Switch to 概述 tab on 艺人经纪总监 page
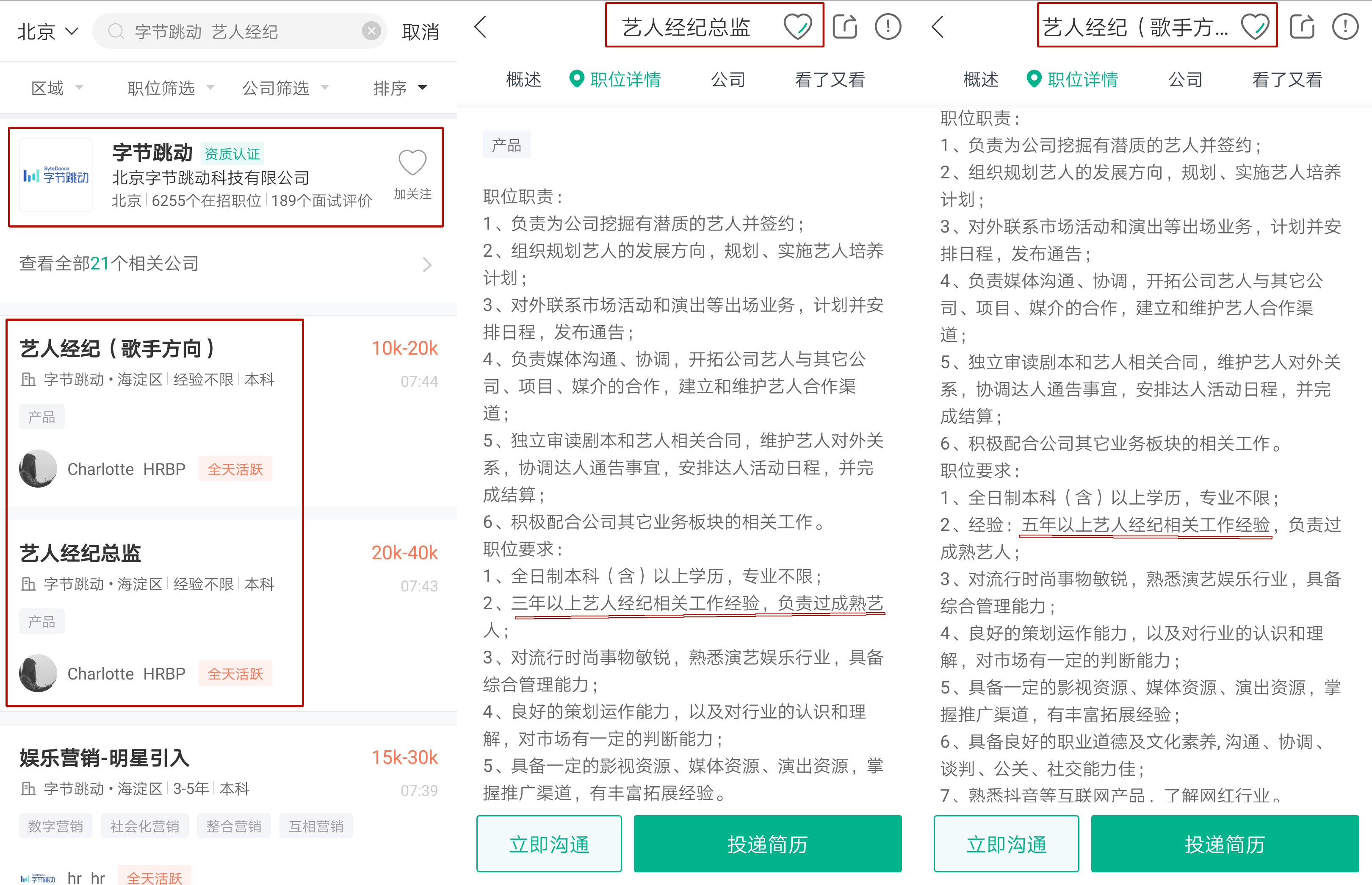 523,79
